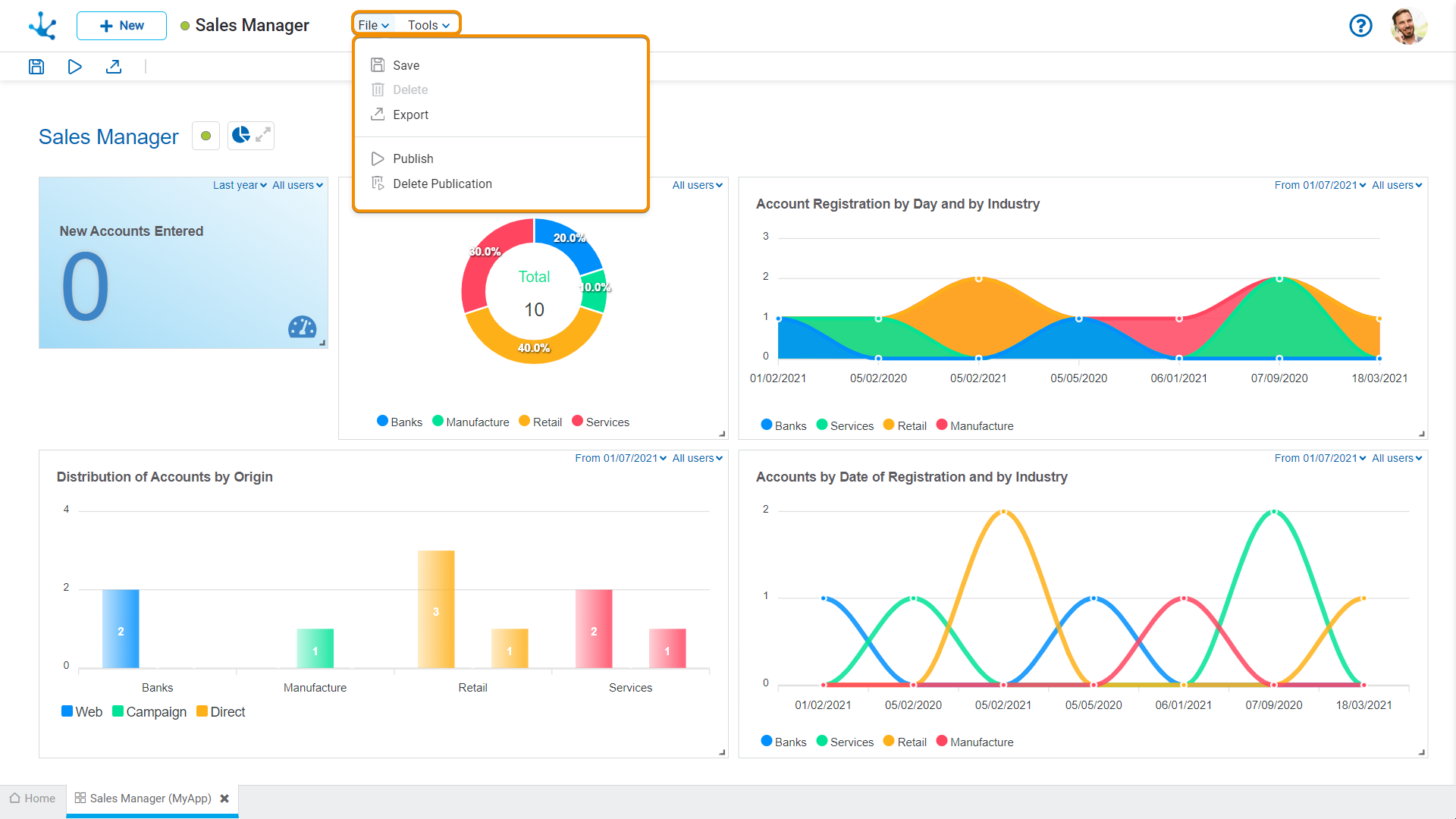Choose Export from the File menu
The height and width of the screenshot is (819, 1456).
[x=410, y=115]
